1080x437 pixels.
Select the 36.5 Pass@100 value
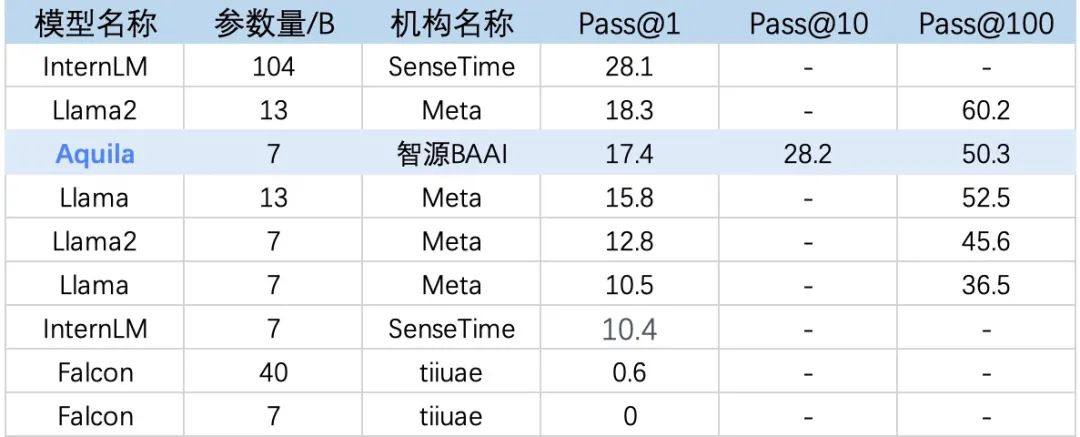pos(986,285)
